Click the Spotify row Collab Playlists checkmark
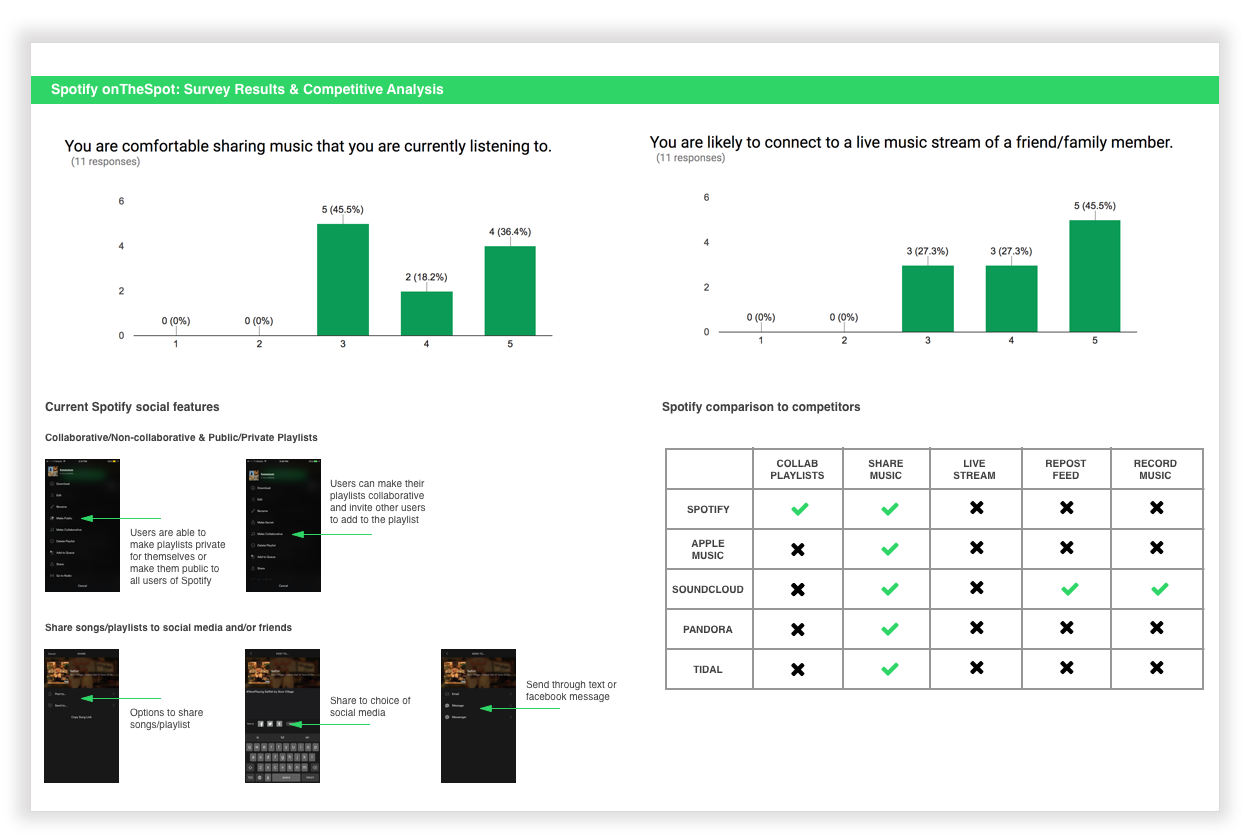This screenshot has width=1252, height=840. 798,509
